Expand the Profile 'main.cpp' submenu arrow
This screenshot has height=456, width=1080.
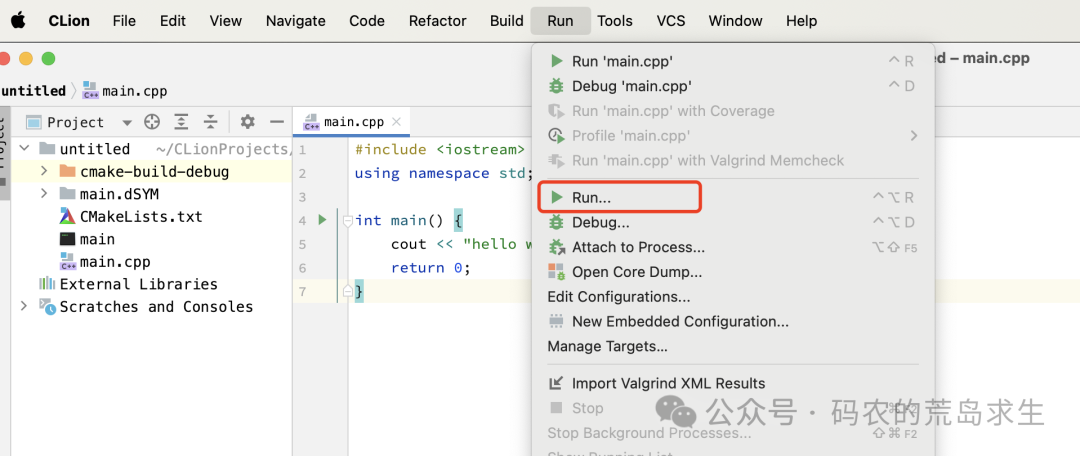click(x=914, y=136)
